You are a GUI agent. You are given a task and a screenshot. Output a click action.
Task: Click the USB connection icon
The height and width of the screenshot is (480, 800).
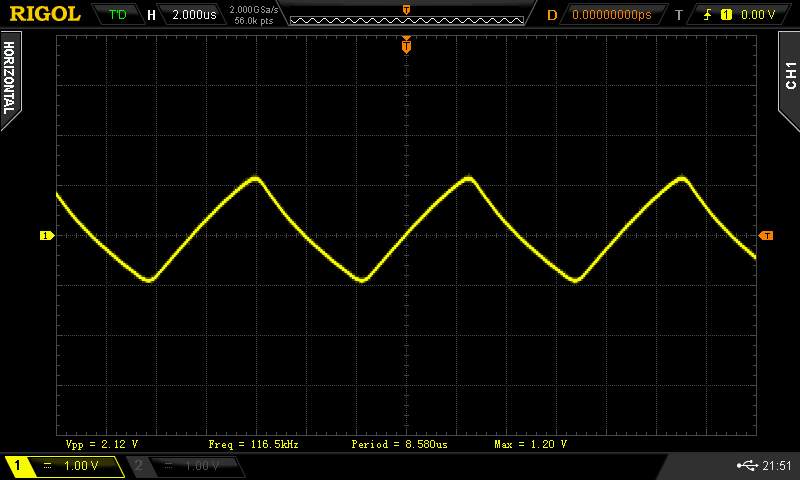(x=745, y=466)
